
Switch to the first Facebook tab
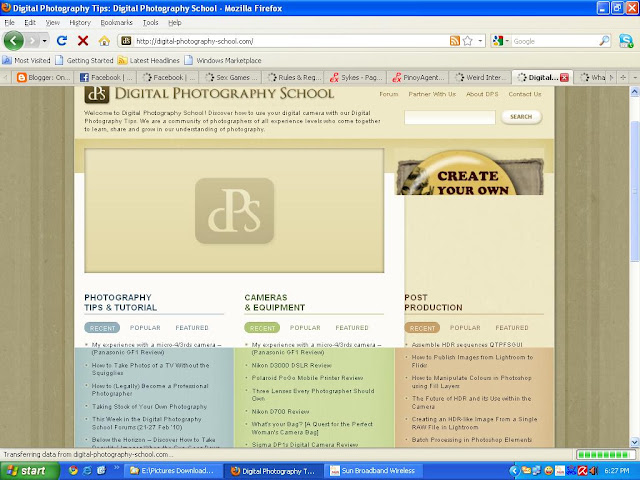[x=106, y=77]
